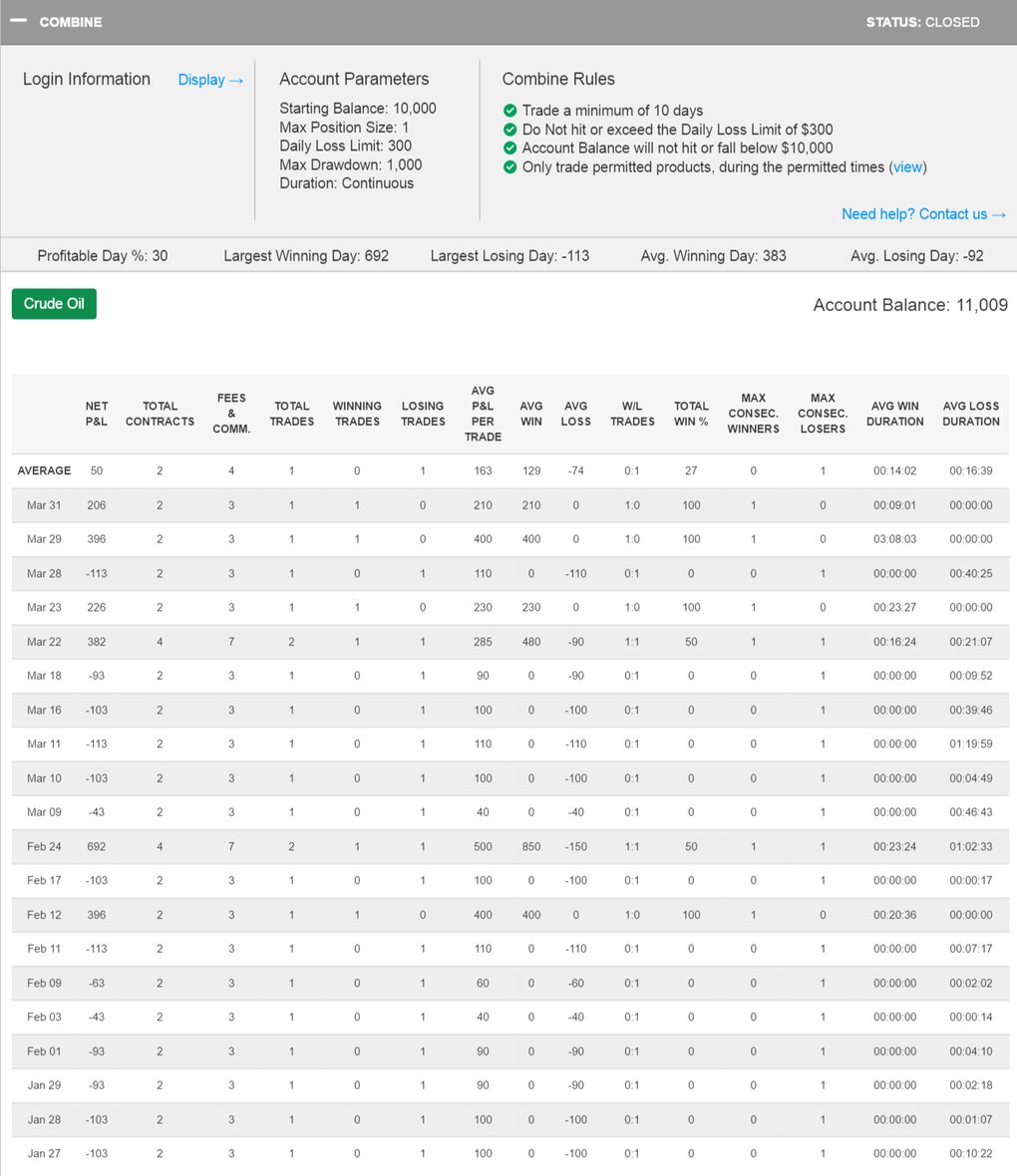Click the FEES & COMM. column header
The height and width of the screenshot is (1176, 1017).
point(231,414)
